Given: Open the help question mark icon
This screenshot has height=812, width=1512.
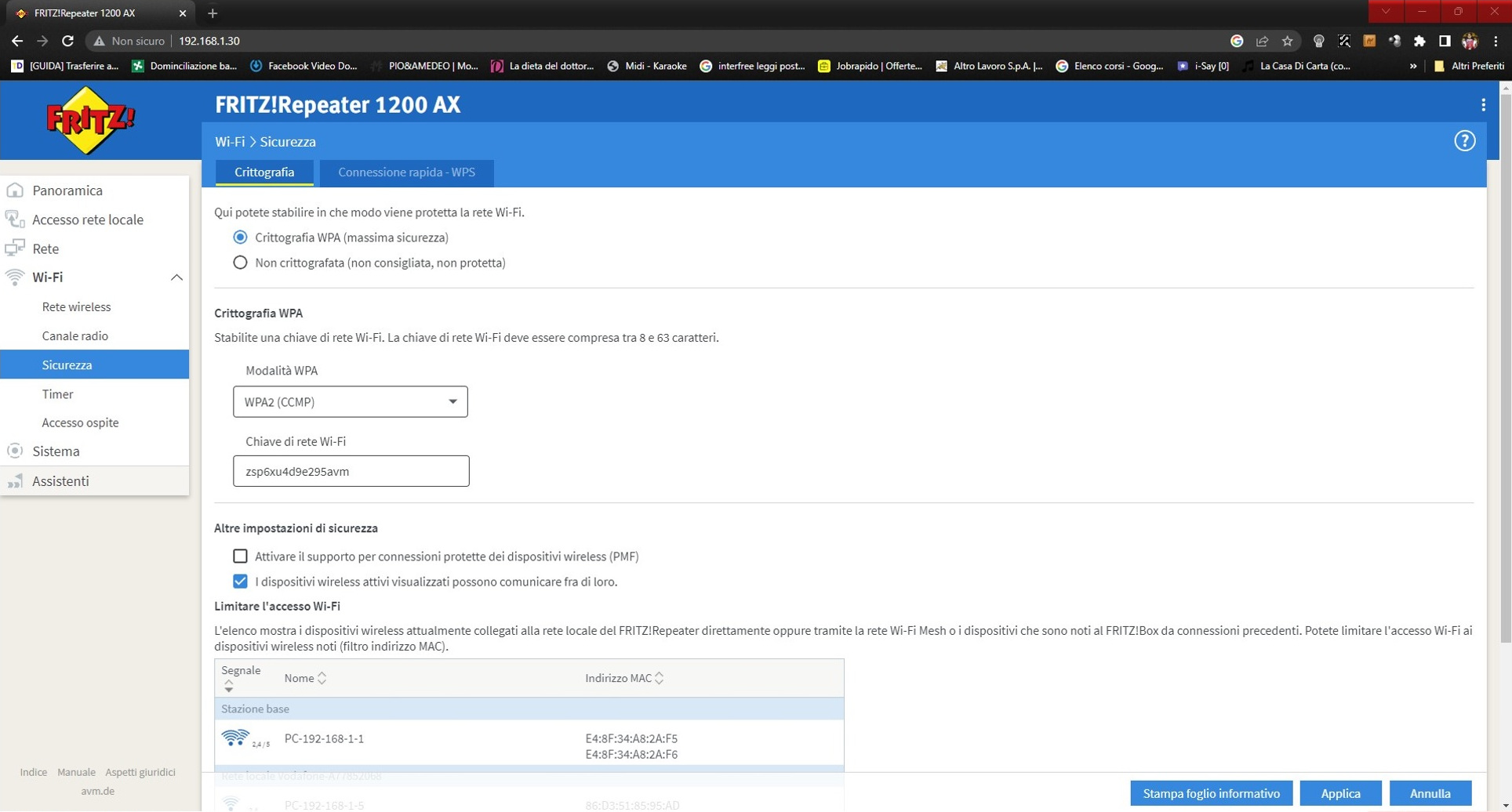Looking at the screenshot, I should [1464, 141].
